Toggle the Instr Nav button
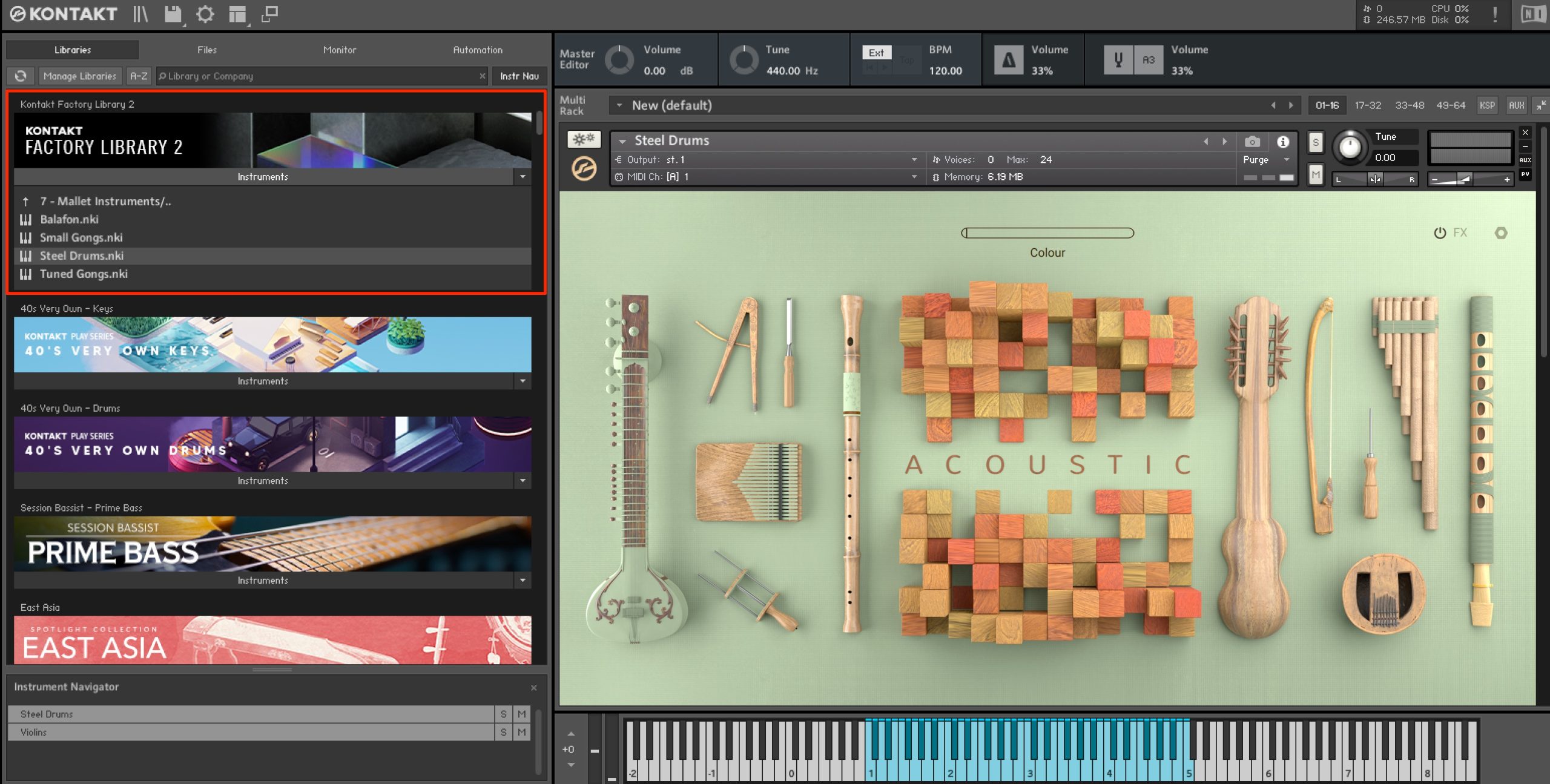Viewport: 1550px width, 784px height. [519, 76]
